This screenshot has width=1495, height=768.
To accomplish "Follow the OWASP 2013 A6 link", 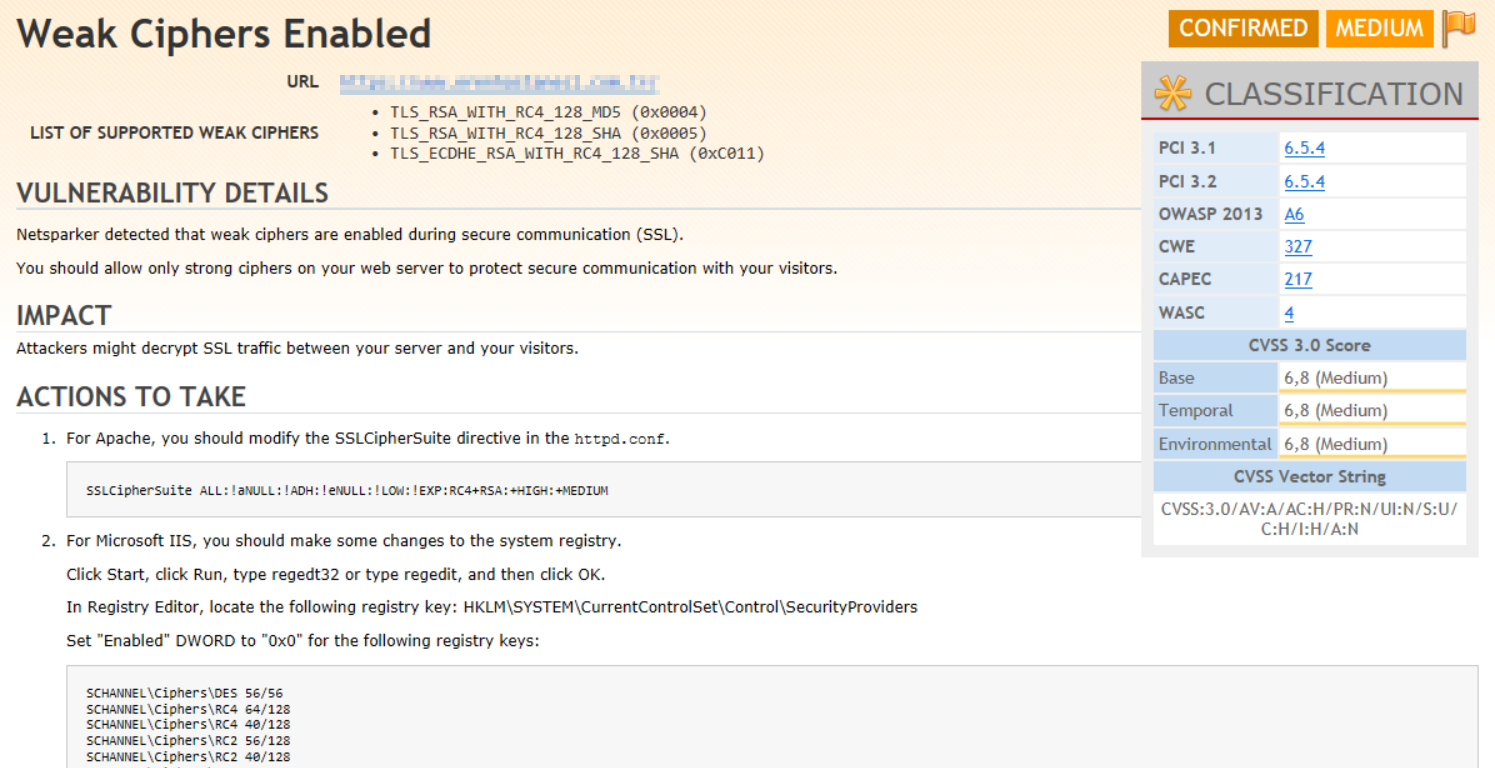I will (1294, 214).
